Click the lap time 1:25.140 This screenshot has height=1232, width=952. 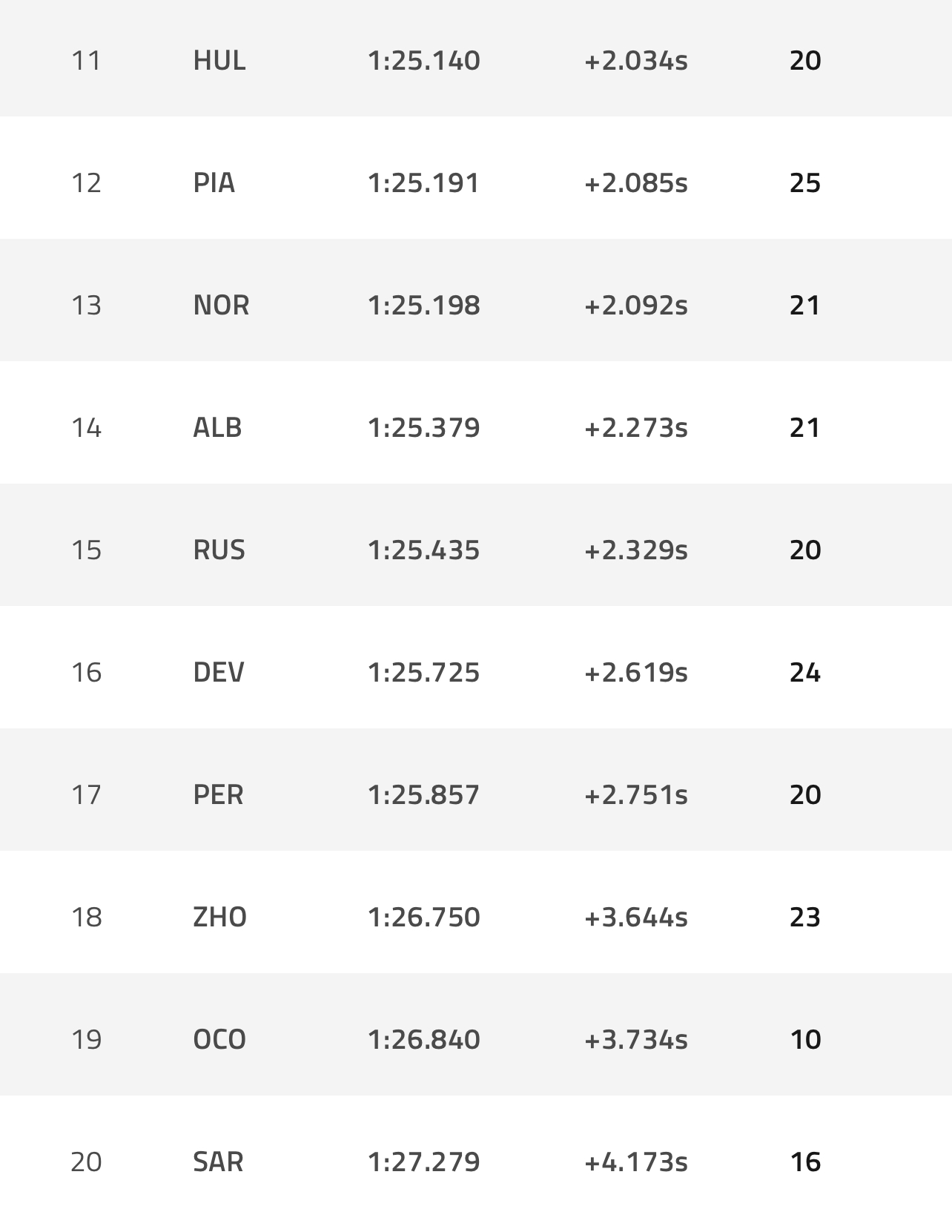click(424, 60)
